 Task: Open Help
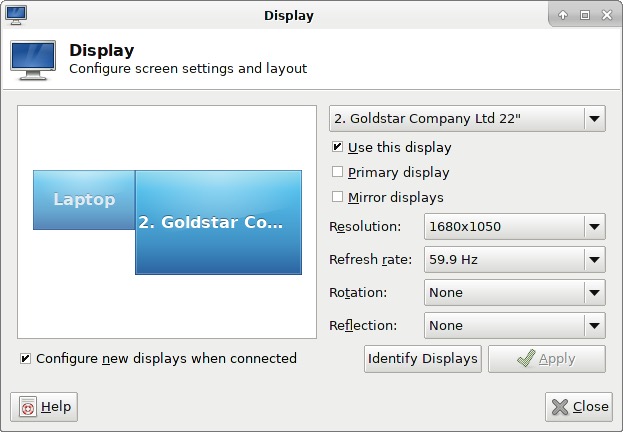click(x=44, y=407)
